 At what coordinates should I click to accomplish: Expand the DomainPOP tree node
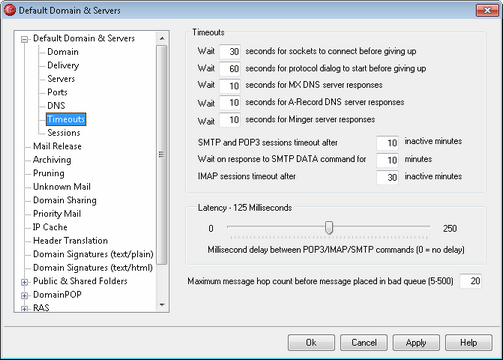tap(24, 296)
